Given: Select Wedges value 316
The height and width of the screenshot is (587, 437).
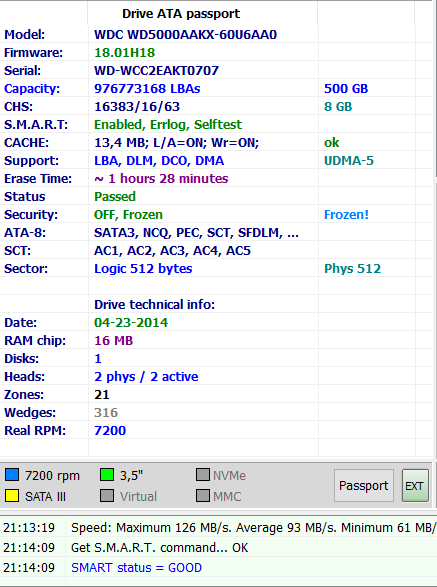Looking at the screenshot, I should pyautogui.click(x=106, y=412).
